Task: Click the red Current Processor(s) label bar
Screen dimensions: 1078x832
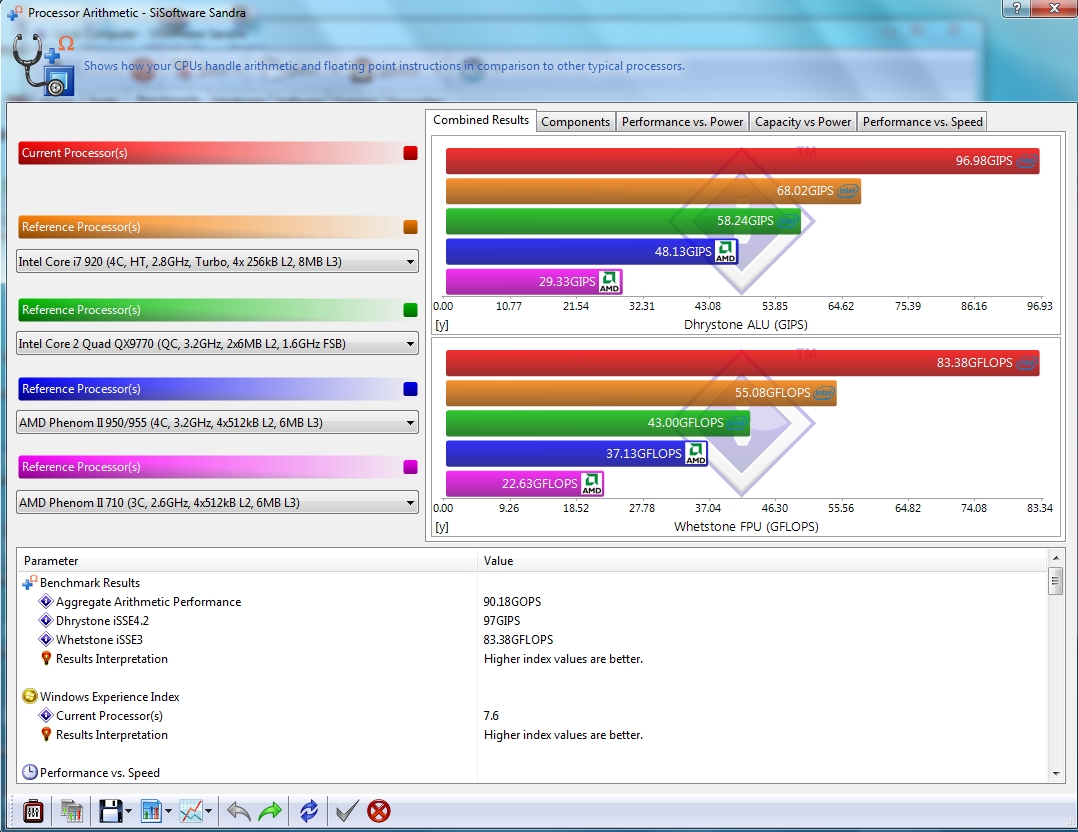Action: (218, 153)
